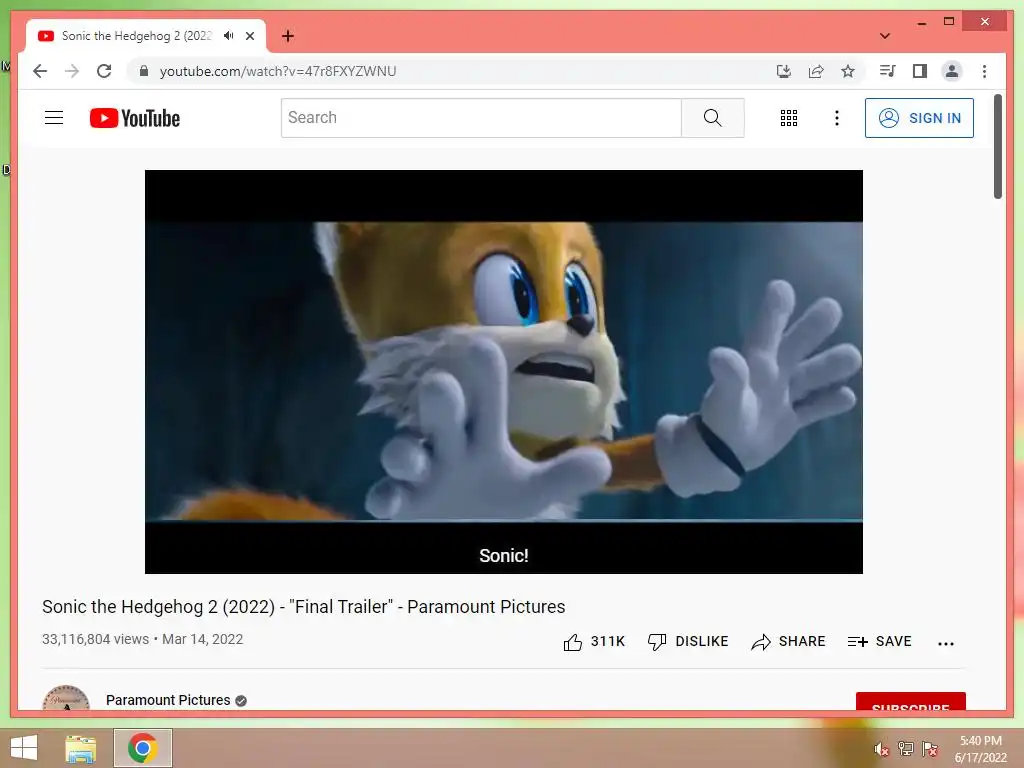Install app icon in address bar
This screenshot has width=1024, height=768.
click(784, 71)
